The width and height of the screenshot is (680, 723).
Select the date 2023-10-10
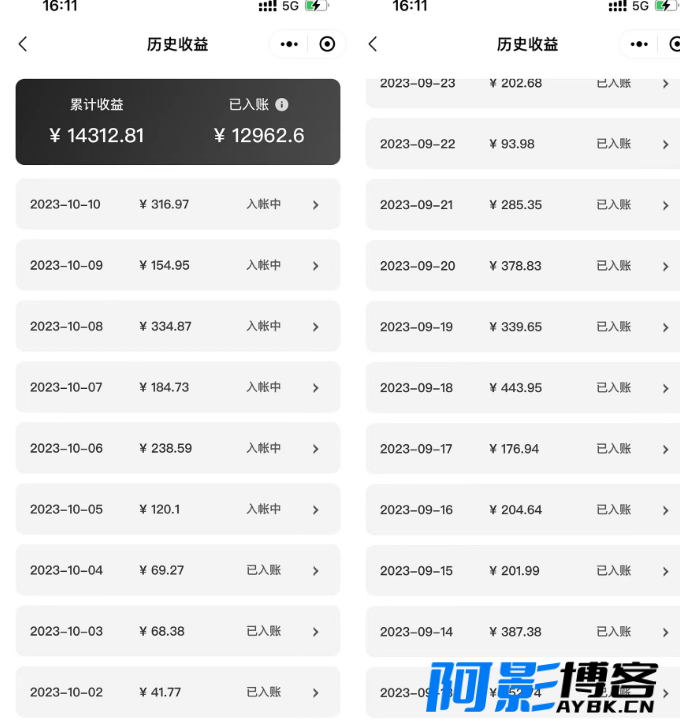65,204
